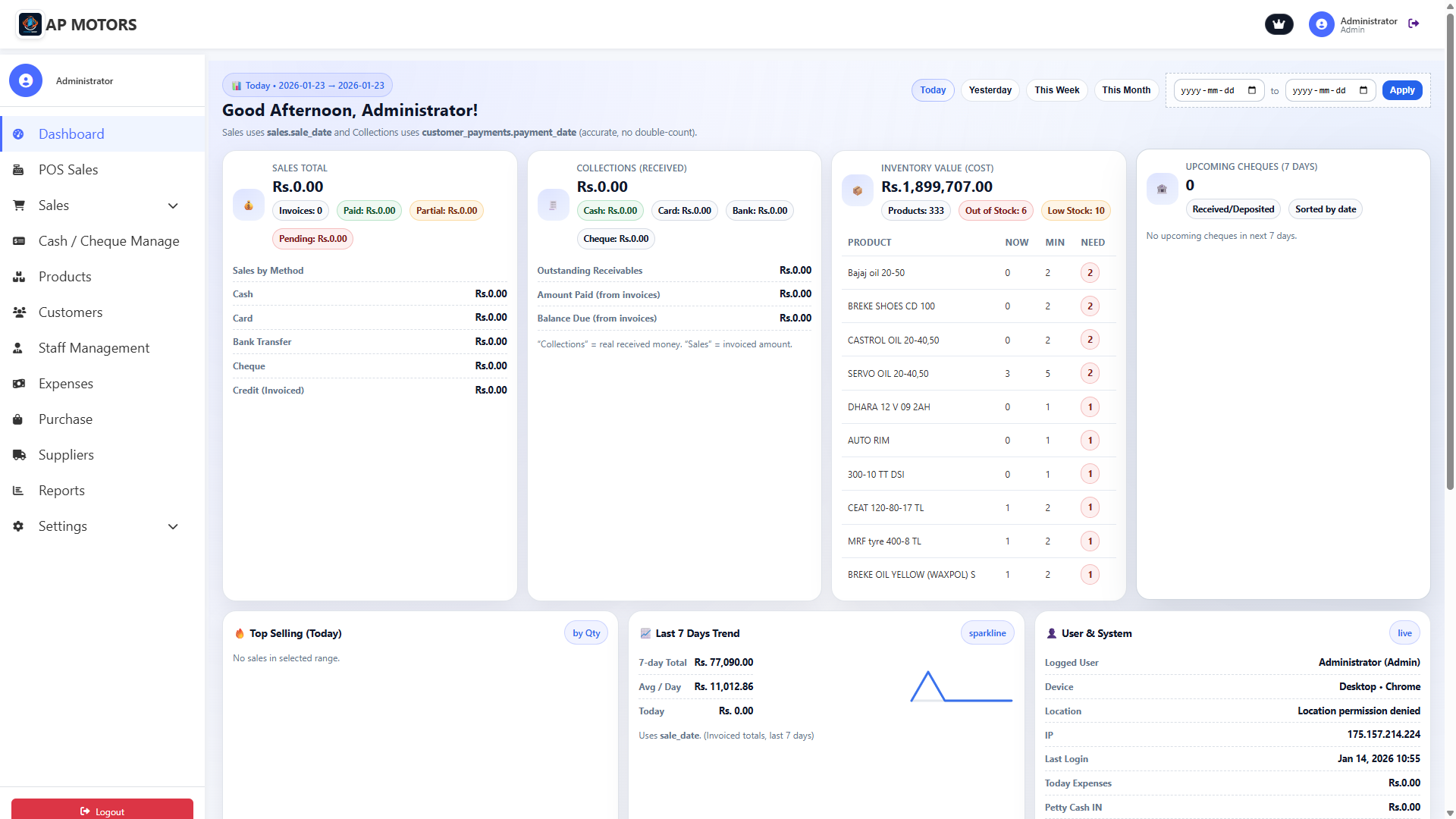
Task: Go to Cash / Cheque Manage
Action: coord(108,241)
